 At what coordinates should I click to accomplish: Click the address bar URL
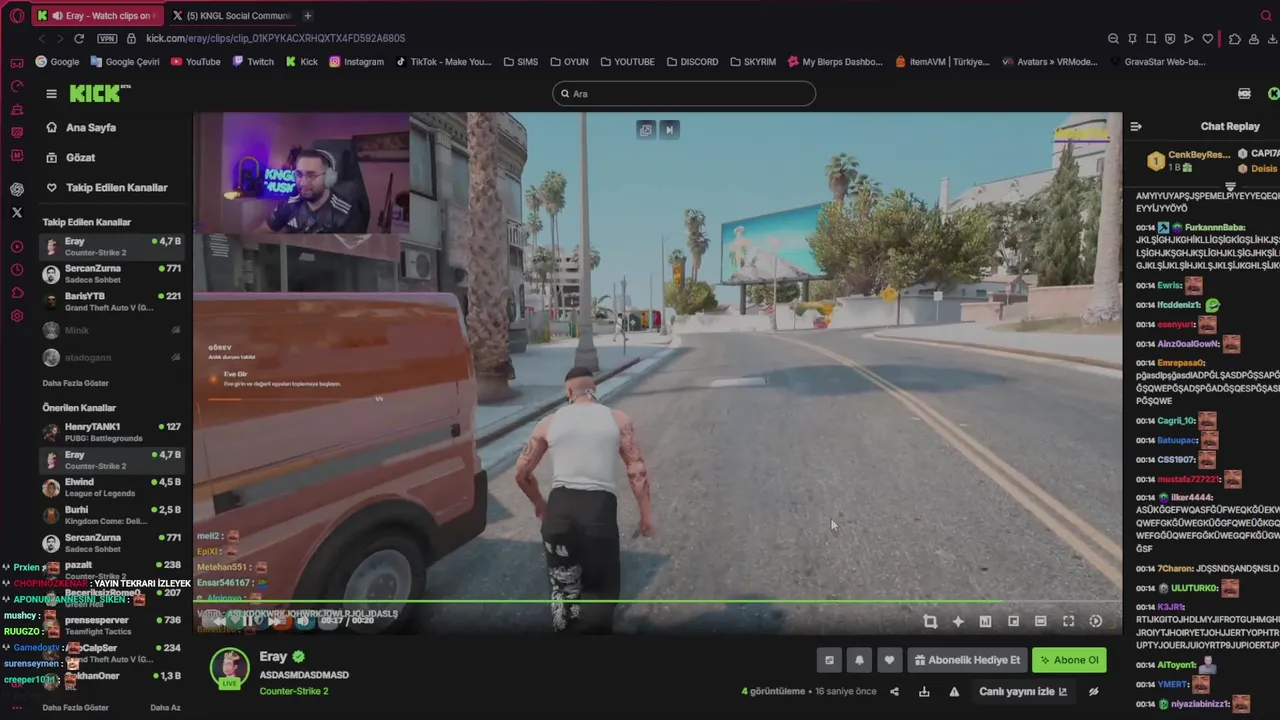pos(275,38)
